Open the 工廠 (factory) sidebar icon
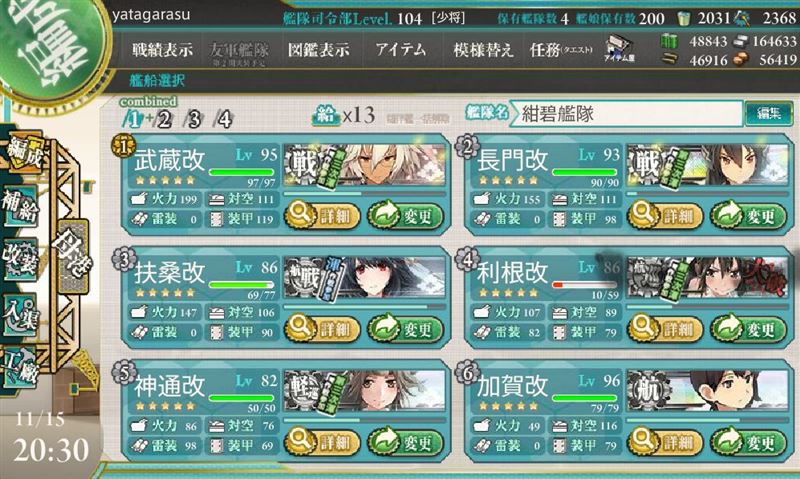Screen dimensions: 800x479 pos(20,368)
